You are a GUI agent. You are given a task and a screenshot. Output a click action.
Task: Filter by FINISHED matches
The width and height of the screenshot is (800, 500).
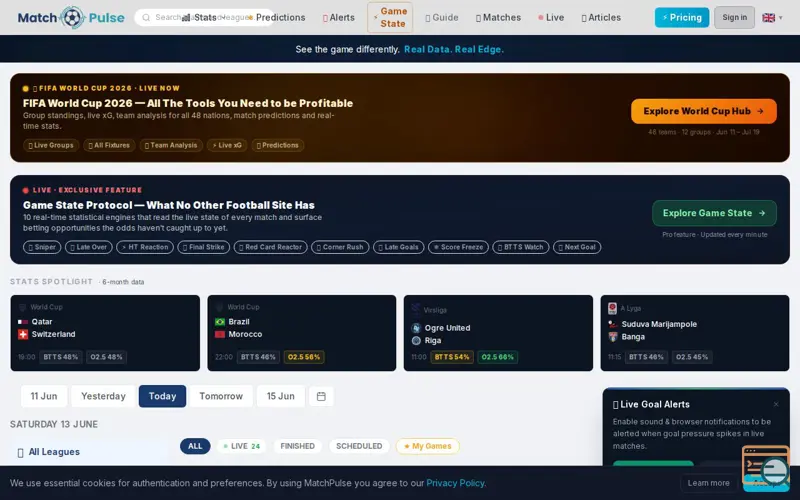point(297,446)
